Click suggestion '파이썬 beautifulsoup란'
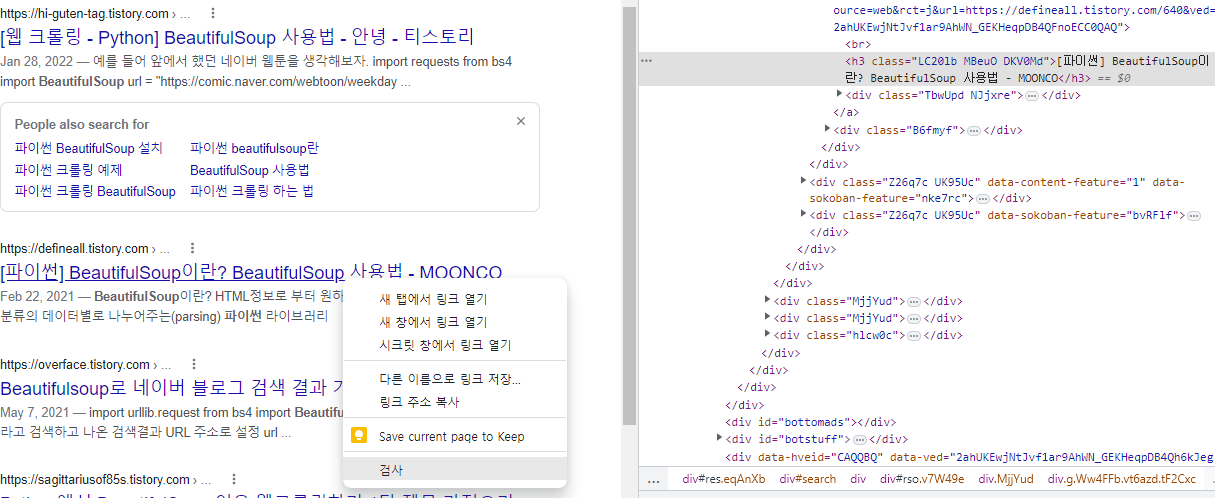 254,148
